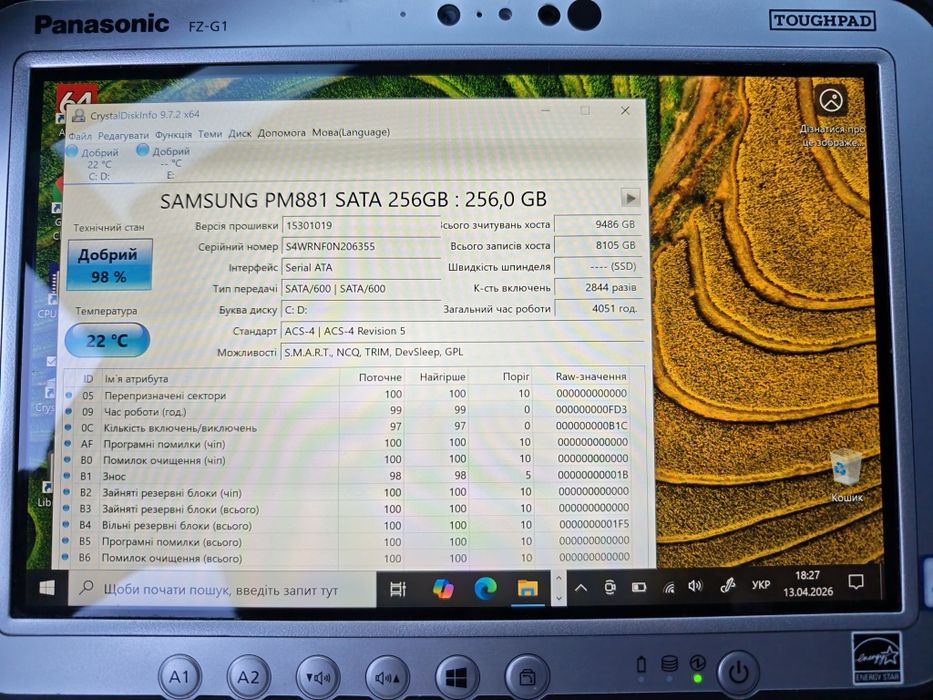
Task: Click the Serial ATA interface field
Action: (361, 267)
